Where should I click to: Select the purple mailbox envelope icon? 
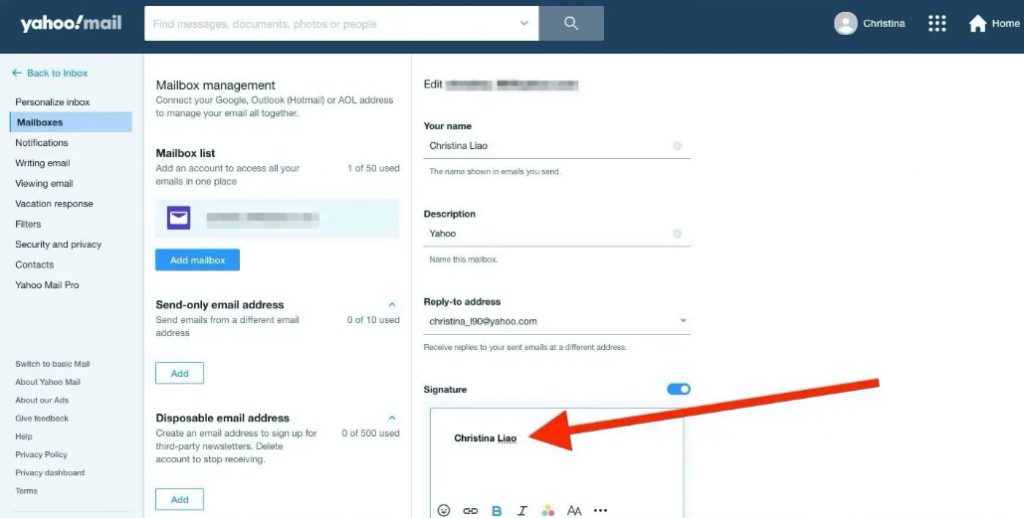point(178,218)
